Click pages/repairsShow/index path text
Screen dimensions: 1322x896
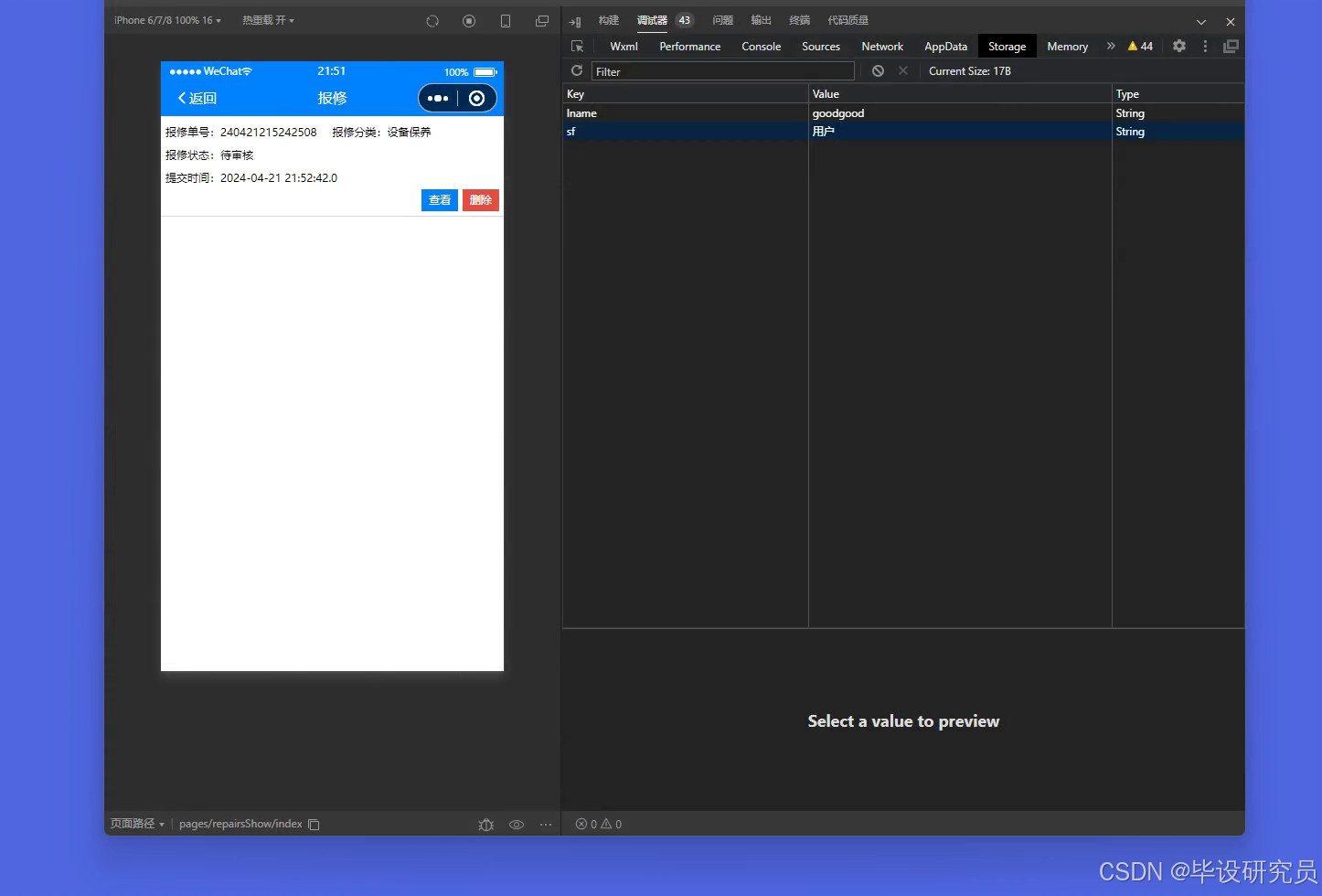(x=240, y=824)
